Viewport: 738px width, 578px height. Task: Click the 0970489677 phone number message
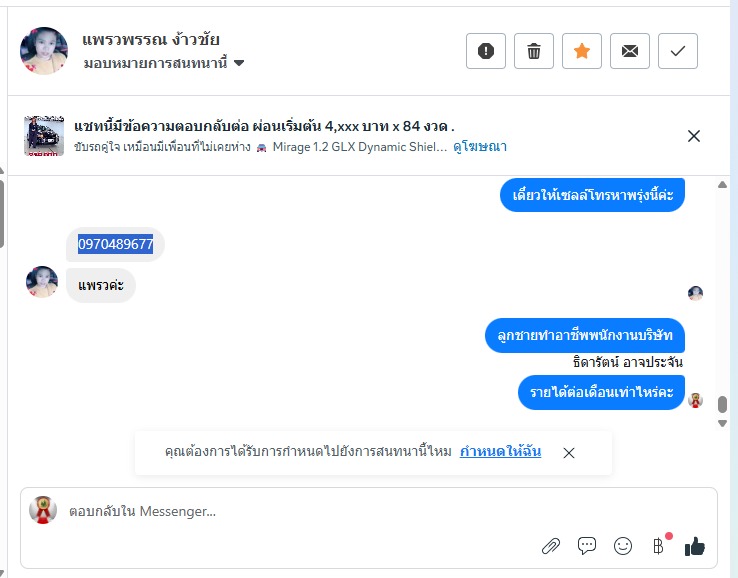[116, 244]
